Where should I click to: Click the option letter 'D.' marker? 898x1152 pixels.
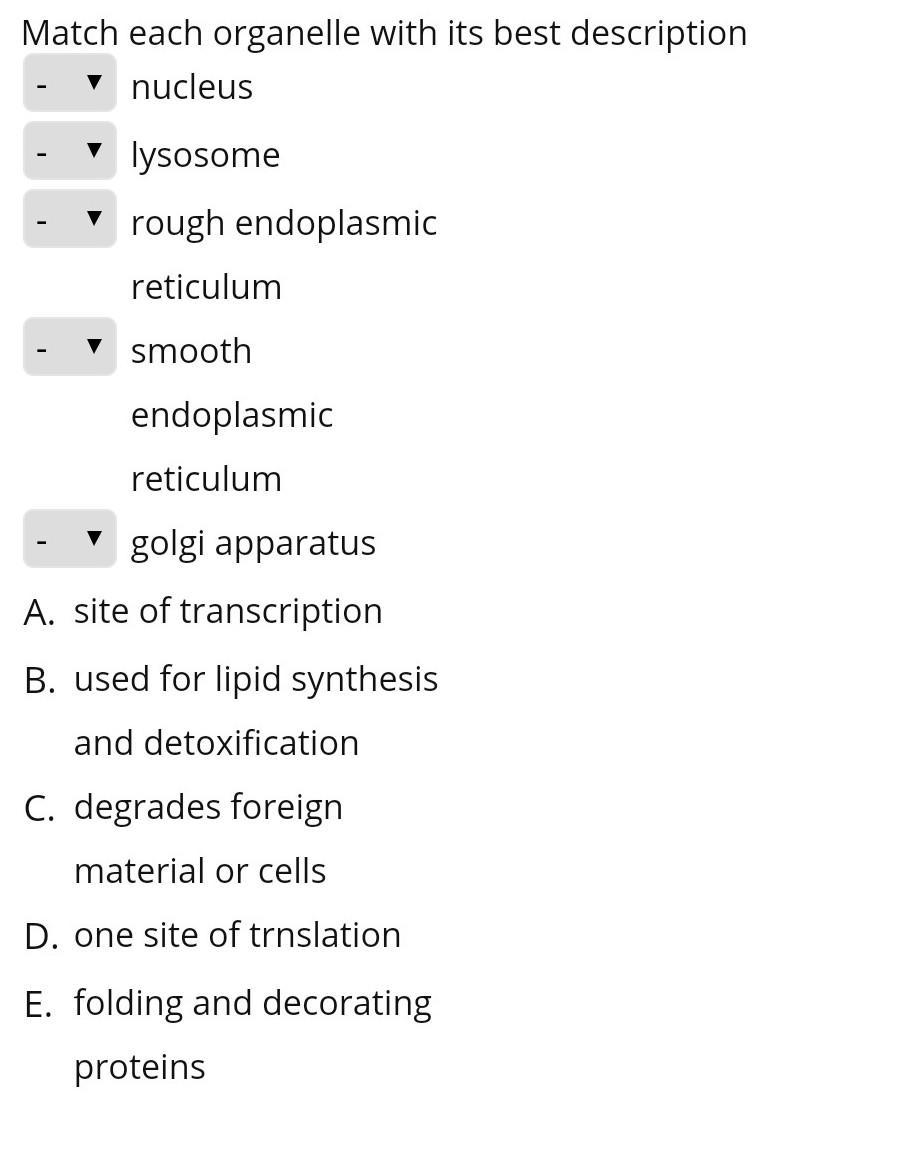point(40,937)
